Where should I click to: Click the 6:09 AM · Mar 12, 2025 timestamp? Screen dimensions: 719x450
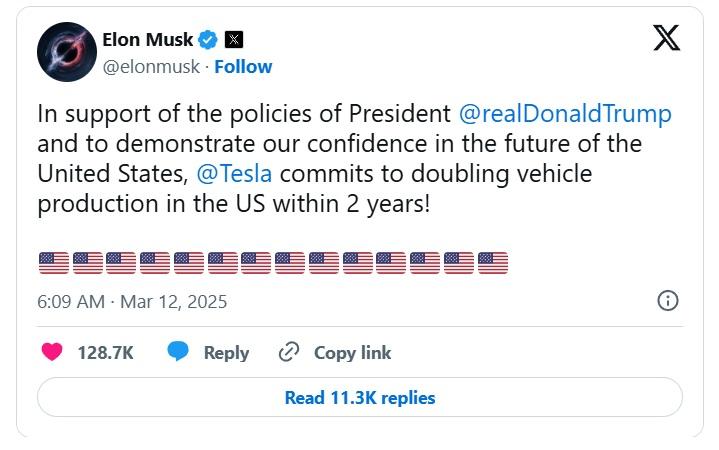pos(132,301)
